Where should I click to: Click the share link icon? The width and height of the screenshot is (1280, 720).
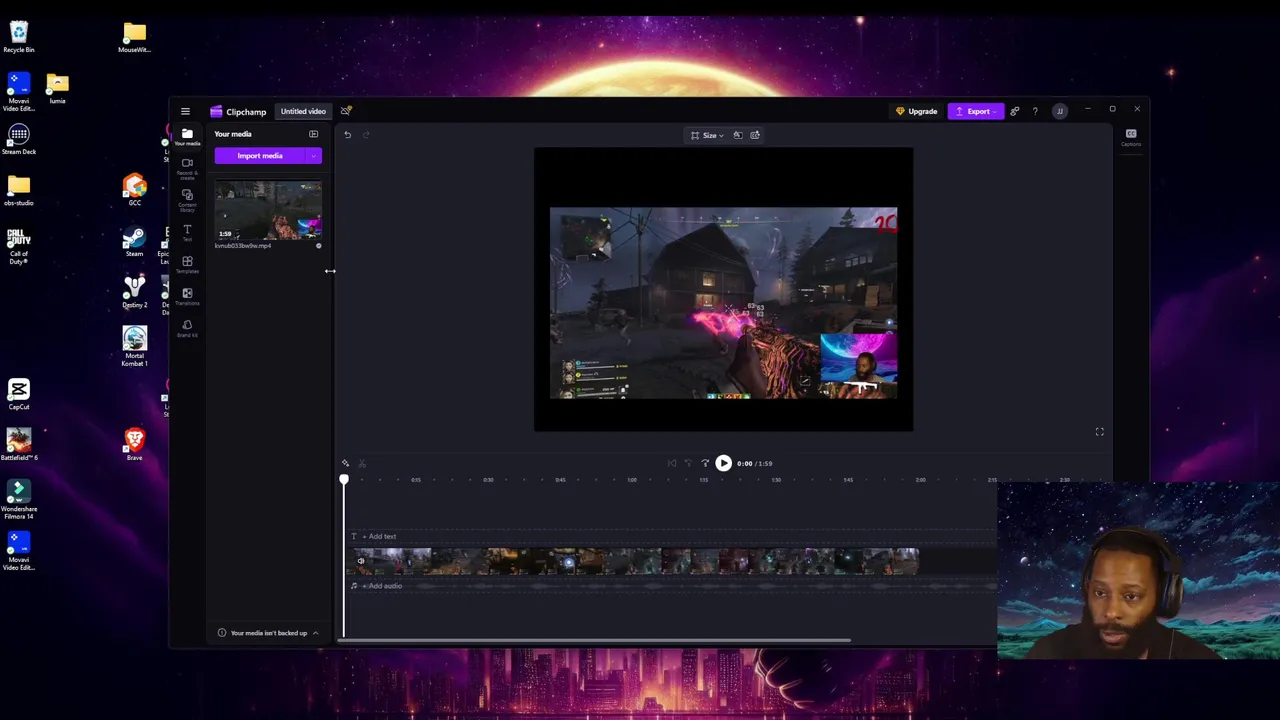tap(1014, 111)
